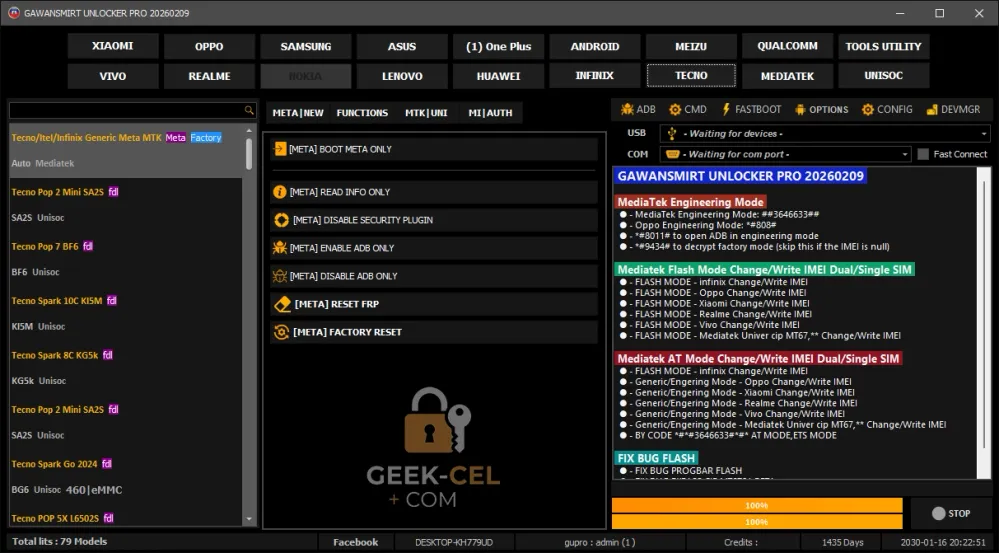Click the upper orange 100% progress bar
Image resolution: width=999 pixels, height=553 pixels.
click(757, 505)
